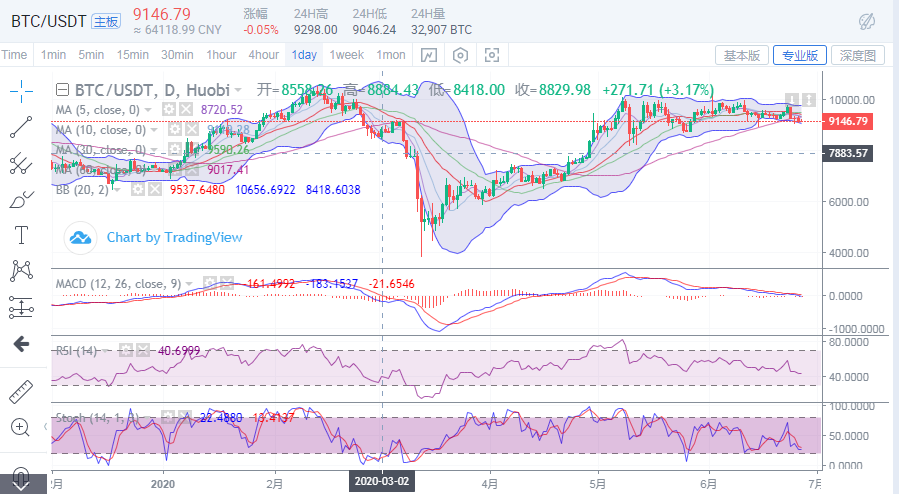Click the back arrow in drawing toolbar
899x494 pixels.
click(x=21, y=344)
